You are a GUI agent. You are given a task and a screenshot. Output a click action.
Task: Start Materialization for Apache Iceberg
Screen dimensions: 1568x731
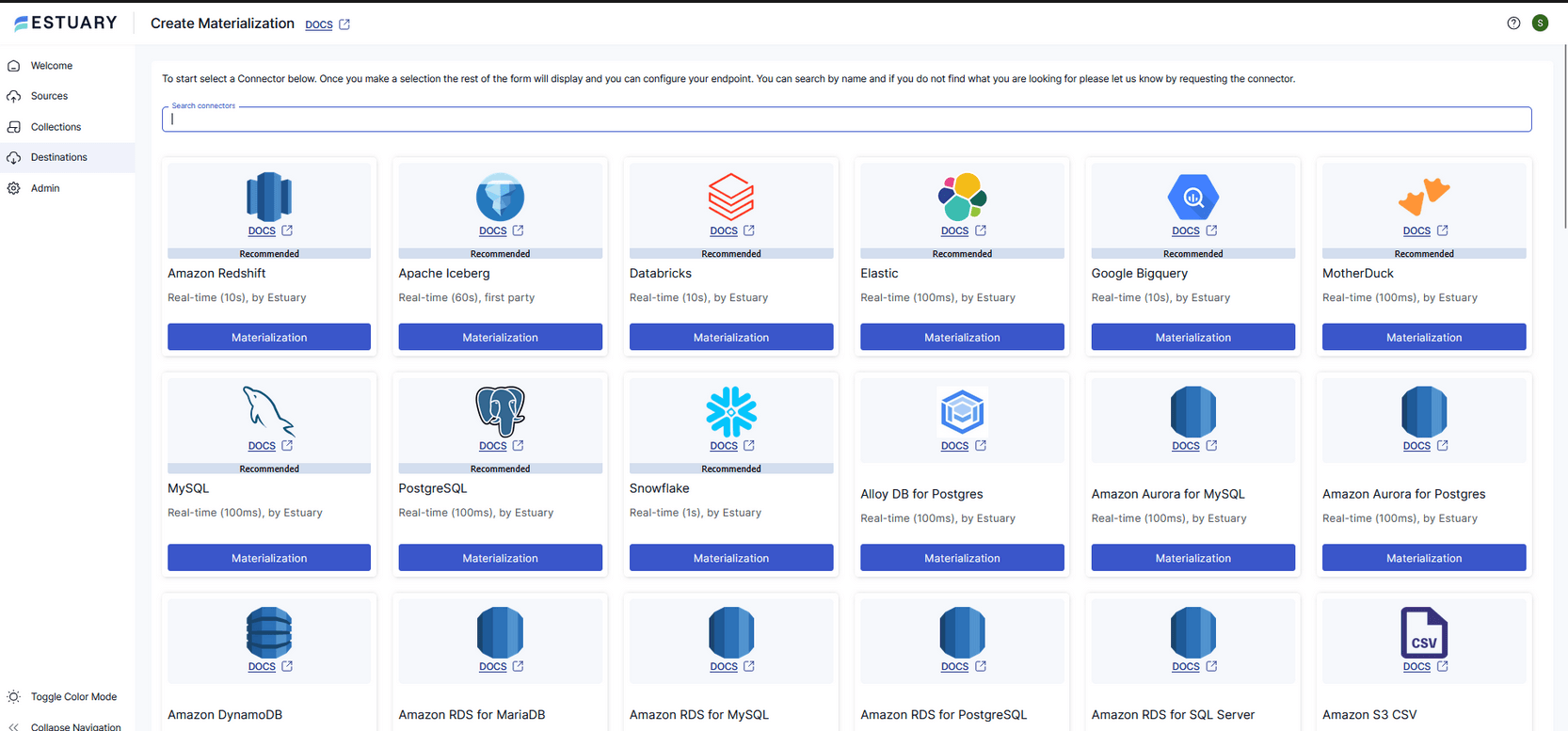500,337
